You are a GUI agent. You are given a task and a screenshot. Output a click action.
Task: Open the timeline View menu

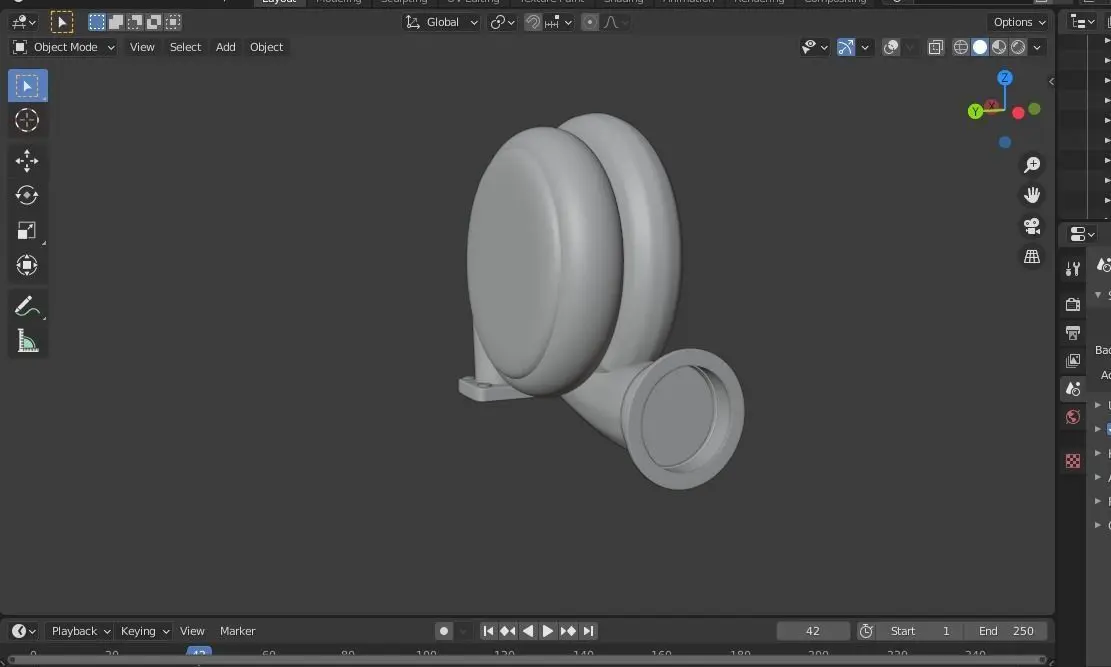[x=192, y=631]
